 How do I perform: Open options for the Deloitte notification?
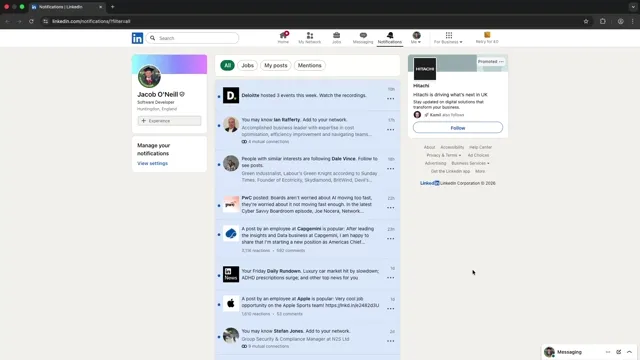(x=391, y=99)
